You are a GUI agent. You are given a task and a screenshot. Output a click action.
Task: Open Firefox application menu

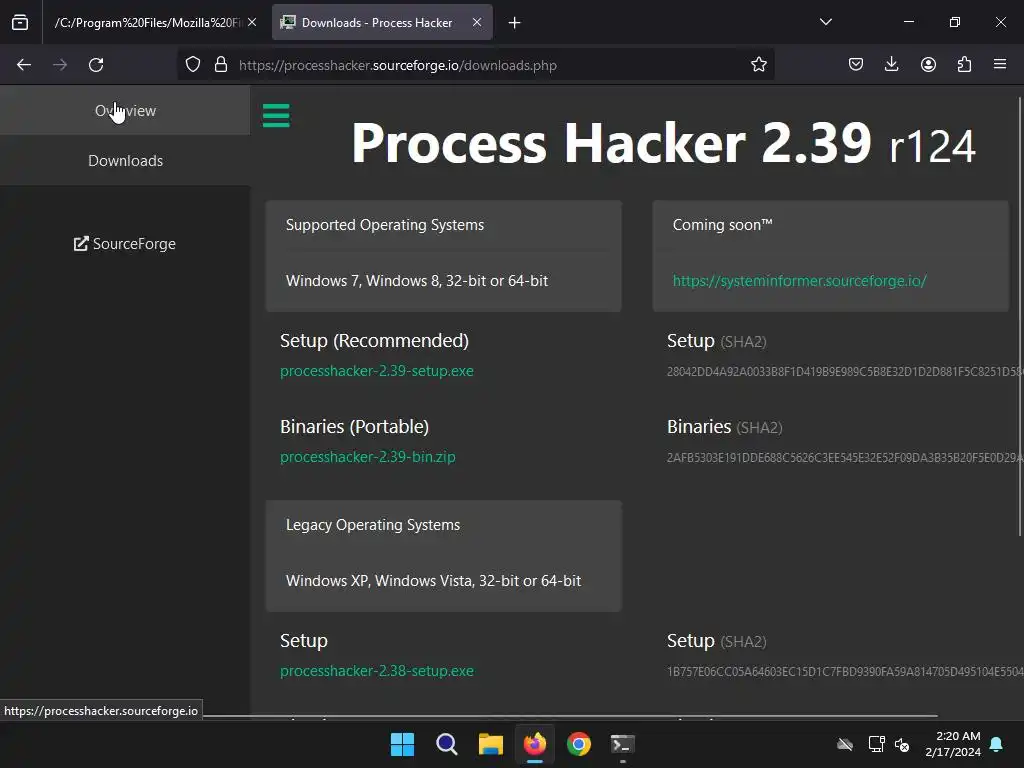[1000, 65]
